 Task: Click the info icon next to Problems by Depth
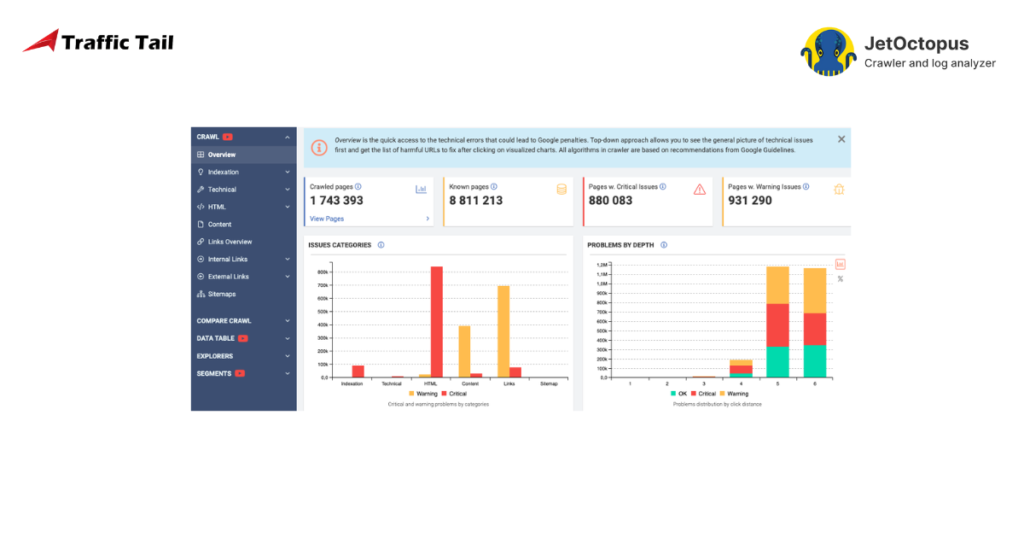664,245
